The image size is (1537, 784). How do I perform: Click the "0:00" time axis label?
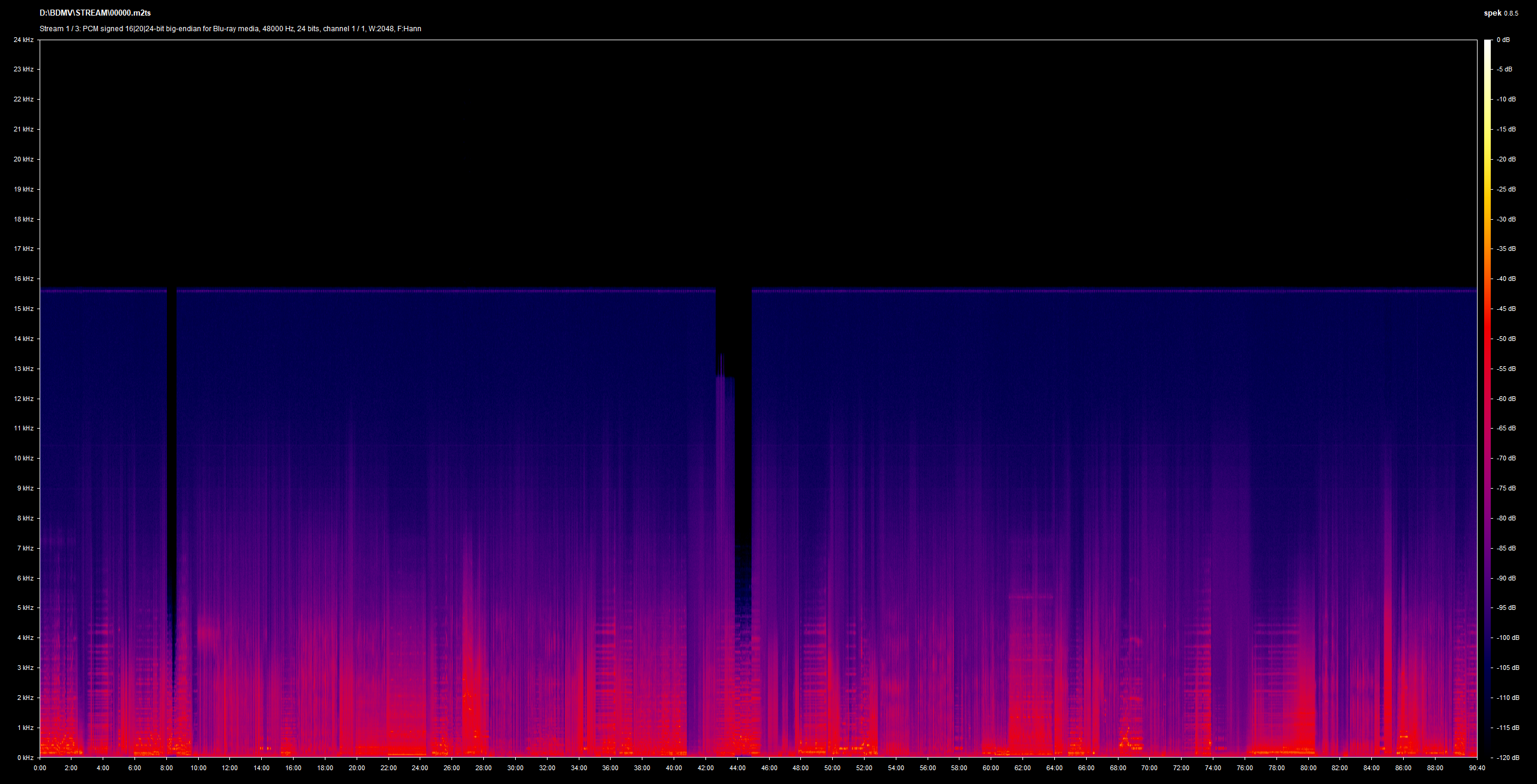pyautogui.click(x=40, y=768)
